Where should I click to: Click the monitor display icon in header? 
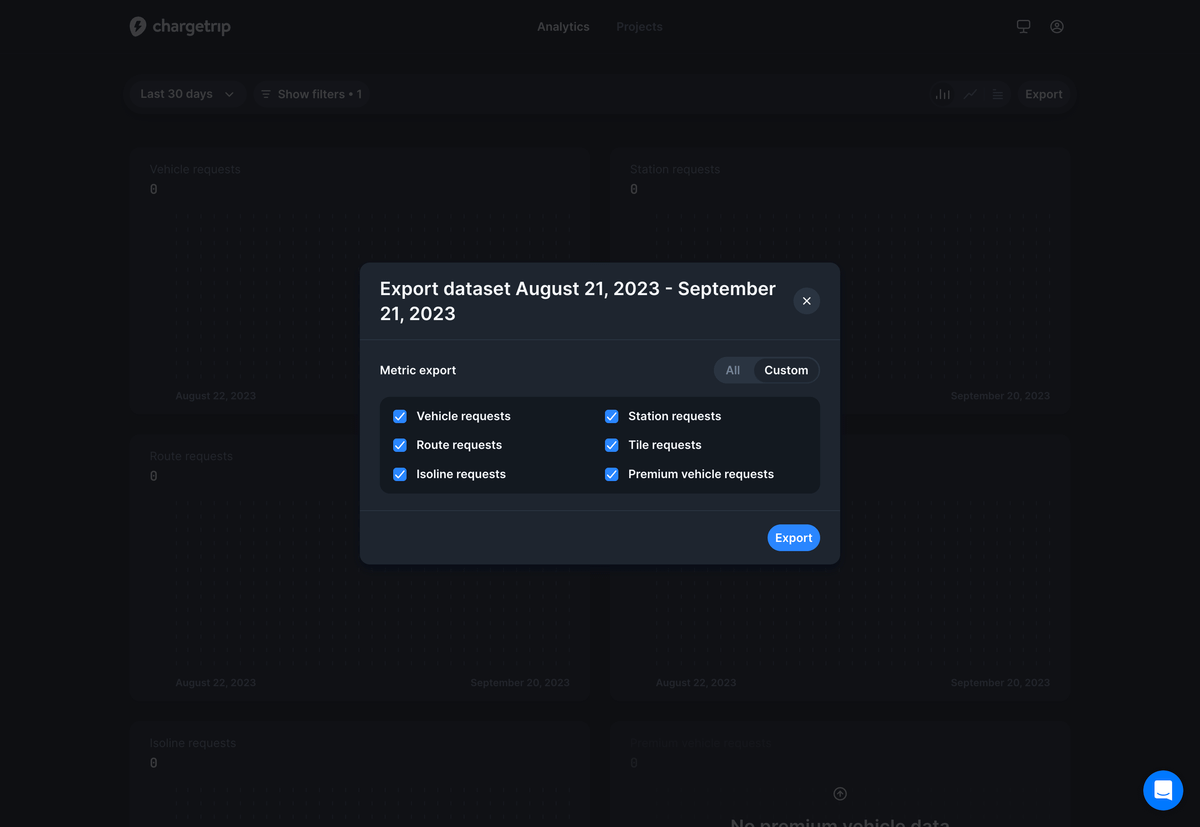click(1023, 27)
